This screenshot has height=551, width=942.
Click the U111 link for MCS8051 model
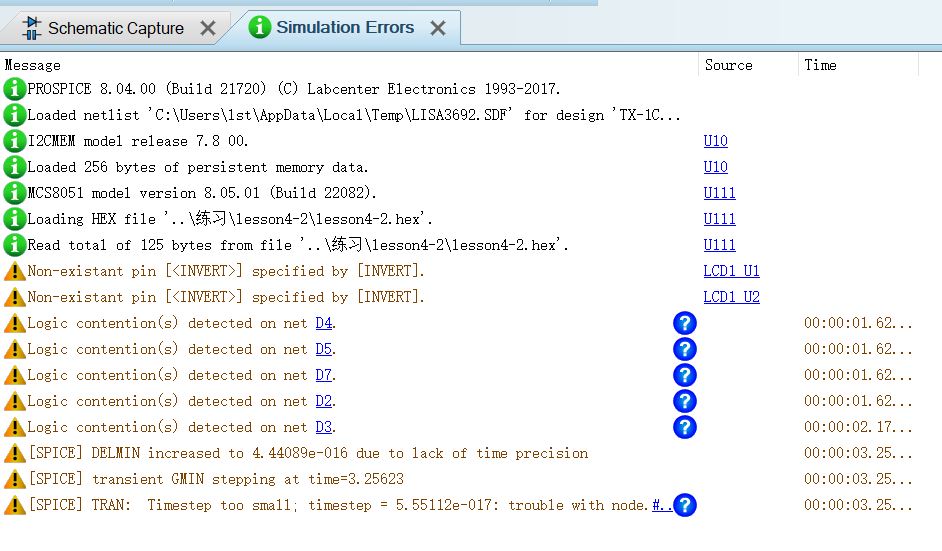[719, 193]
